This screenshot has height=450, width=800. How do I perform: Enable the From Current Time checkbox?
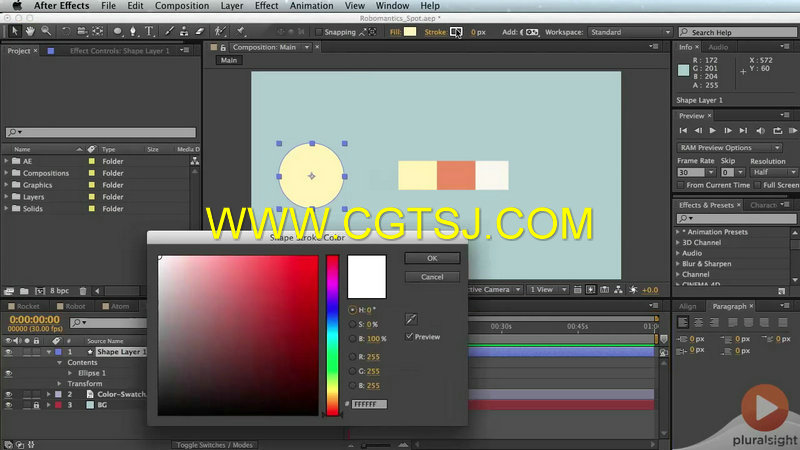point(681,185)
